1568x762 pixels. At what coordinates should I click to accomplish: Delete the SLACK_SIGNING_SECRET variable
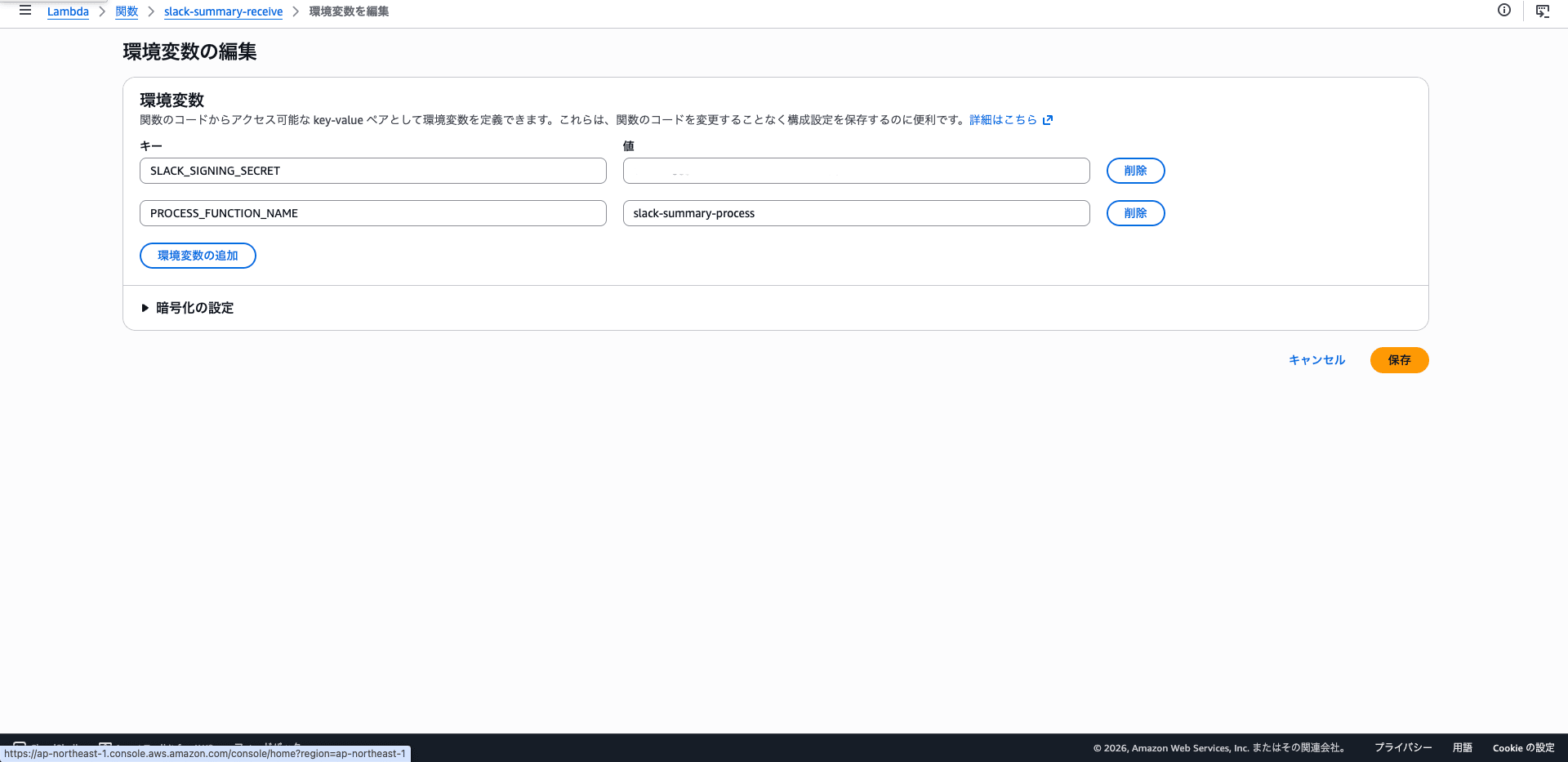coord(1135,171)
